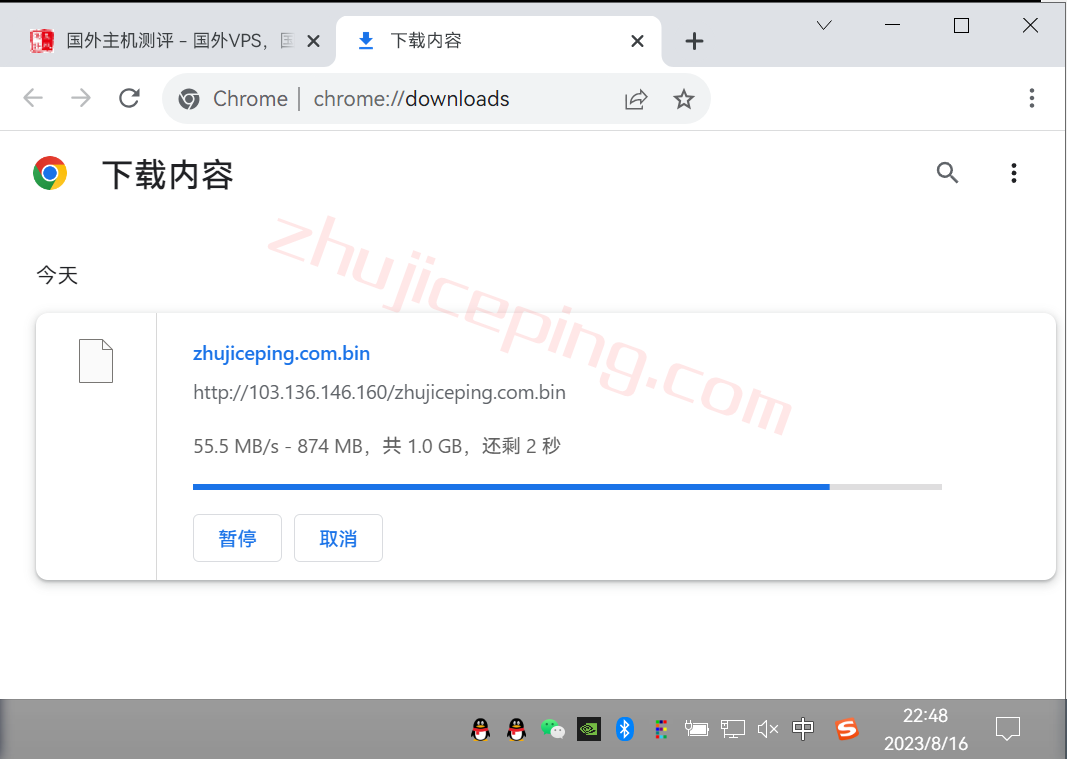This screenshot has height=759, width=1067.
Task: Open WeChat tray icon
Action: (x=553, y=730)
